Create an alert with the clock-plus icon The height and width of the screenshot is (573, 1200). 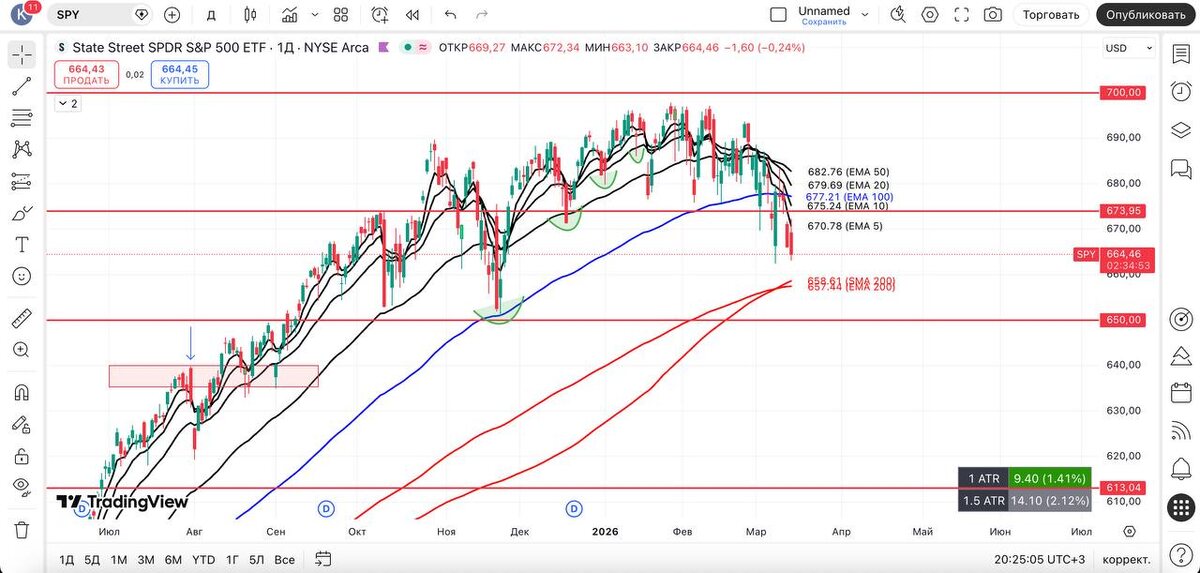click(380, 15)
